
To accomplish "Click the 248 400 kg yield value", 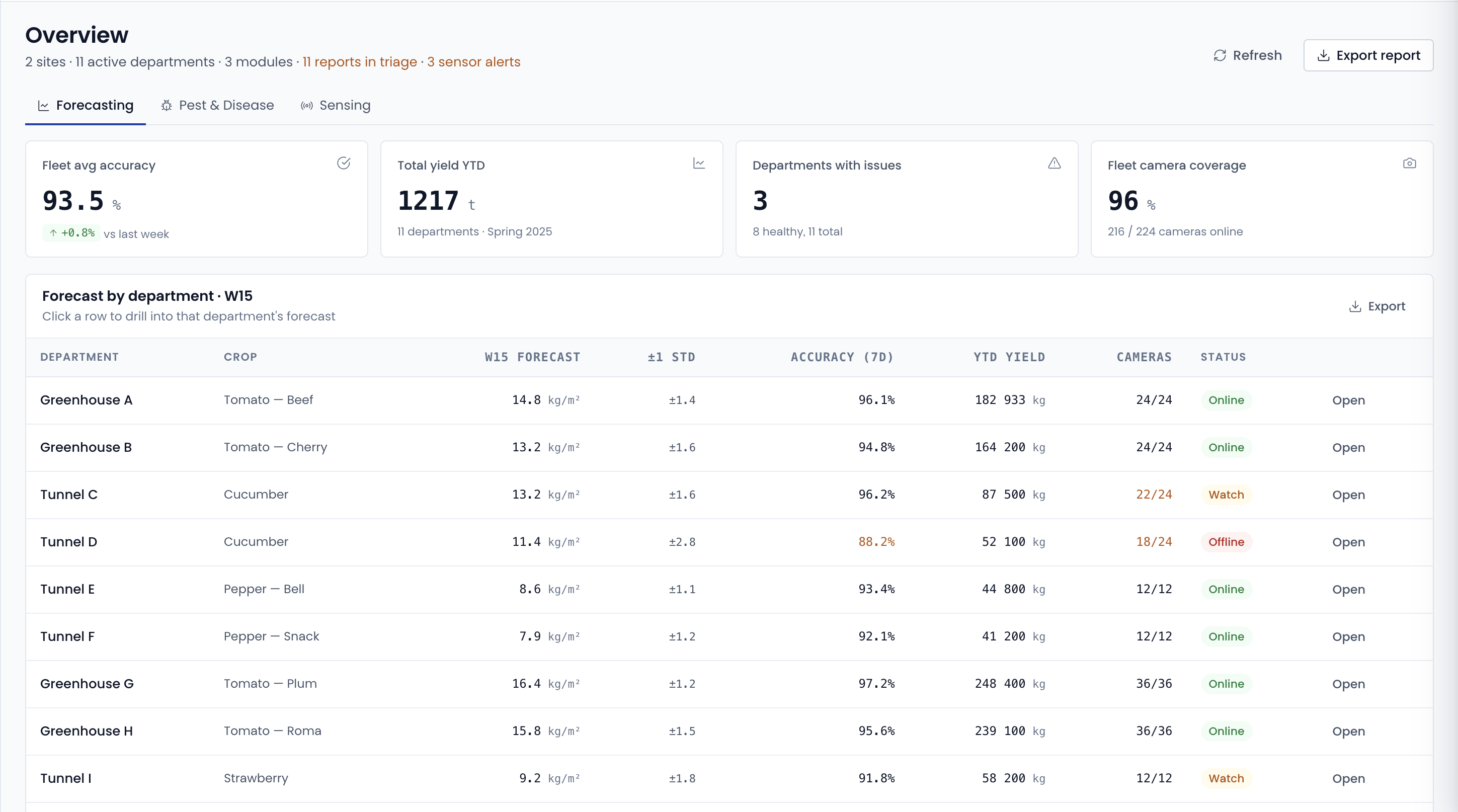I will pyautogui.click(x=1010, y=684).
